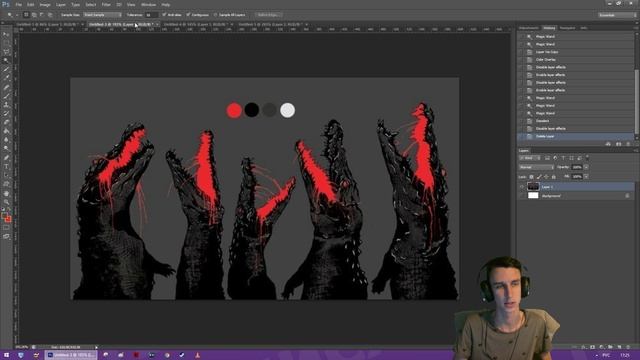Click lock transparent pixels icon

coord(531,177)
